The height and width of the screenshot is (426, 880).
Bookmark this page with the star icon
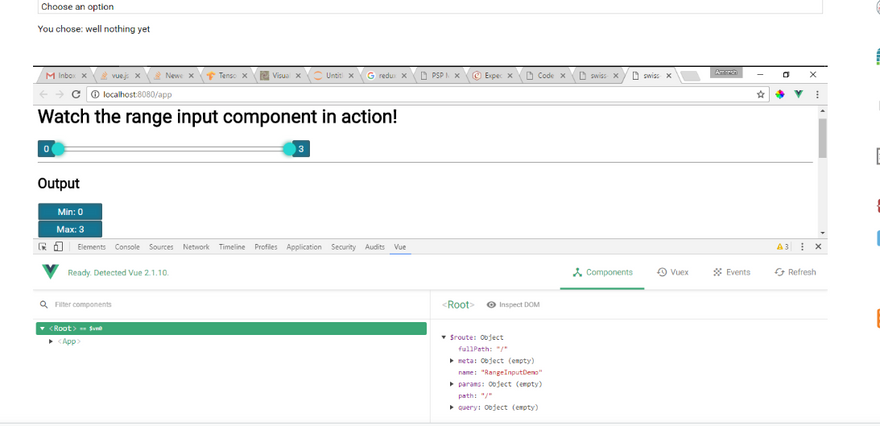761,94
